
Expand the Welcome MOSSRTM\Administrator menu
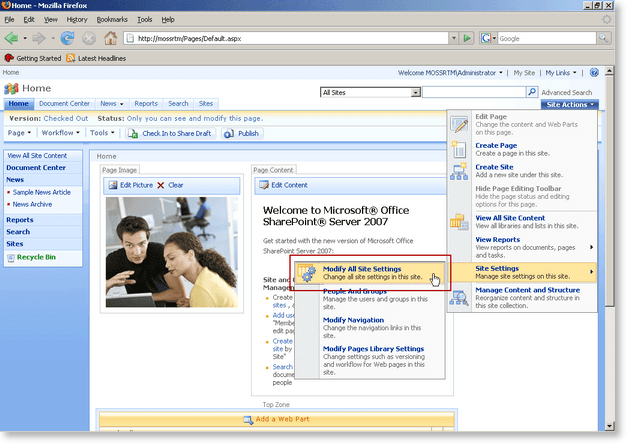pyautogui.click(x=450, y=73)
